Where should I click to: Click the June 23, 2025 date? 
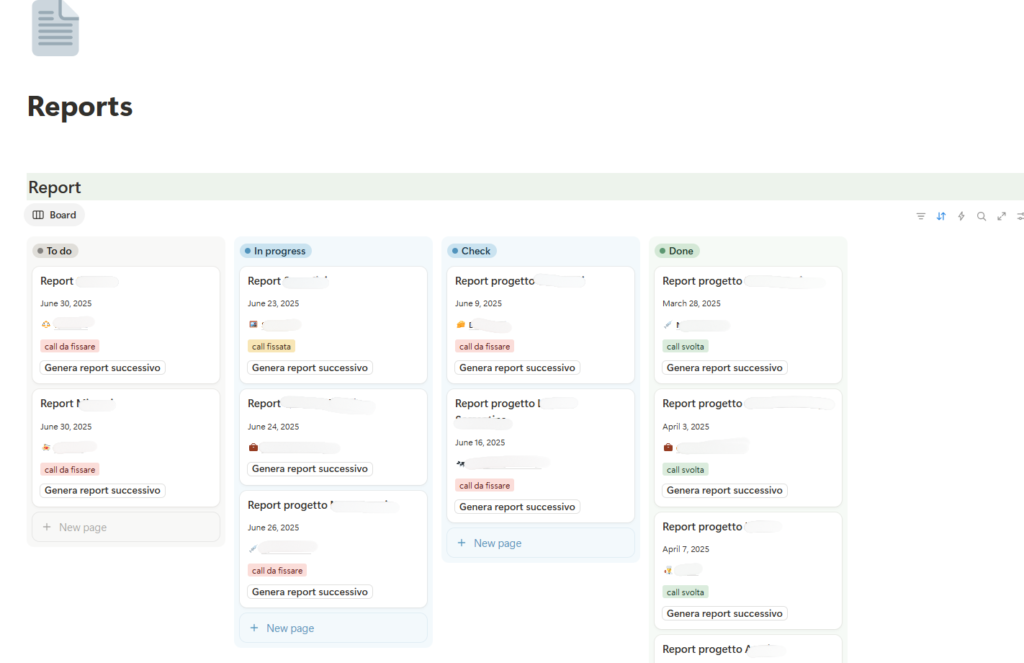point(273,304)
